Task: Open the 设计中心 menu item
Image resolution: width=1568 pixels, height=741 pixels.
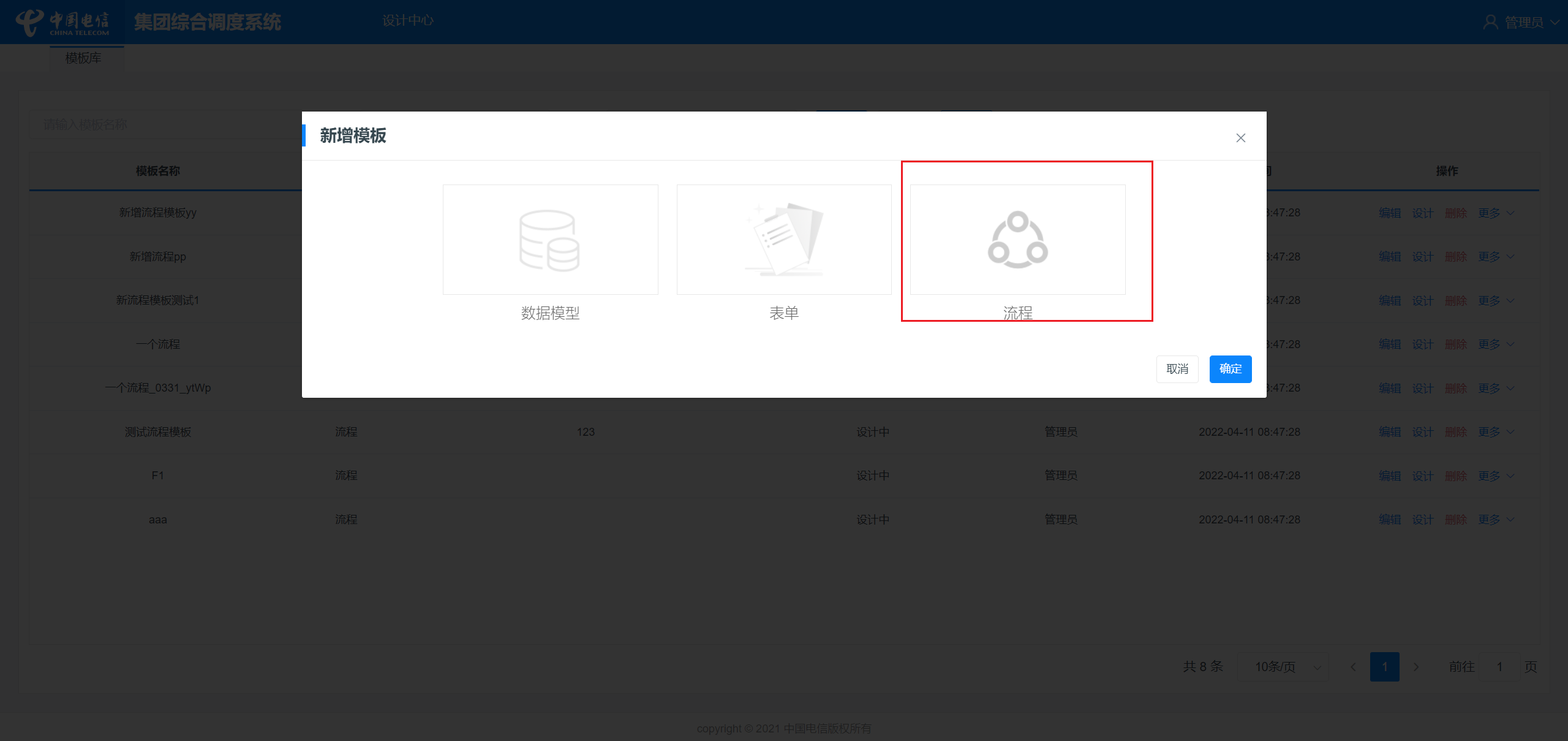Action: 407,21
